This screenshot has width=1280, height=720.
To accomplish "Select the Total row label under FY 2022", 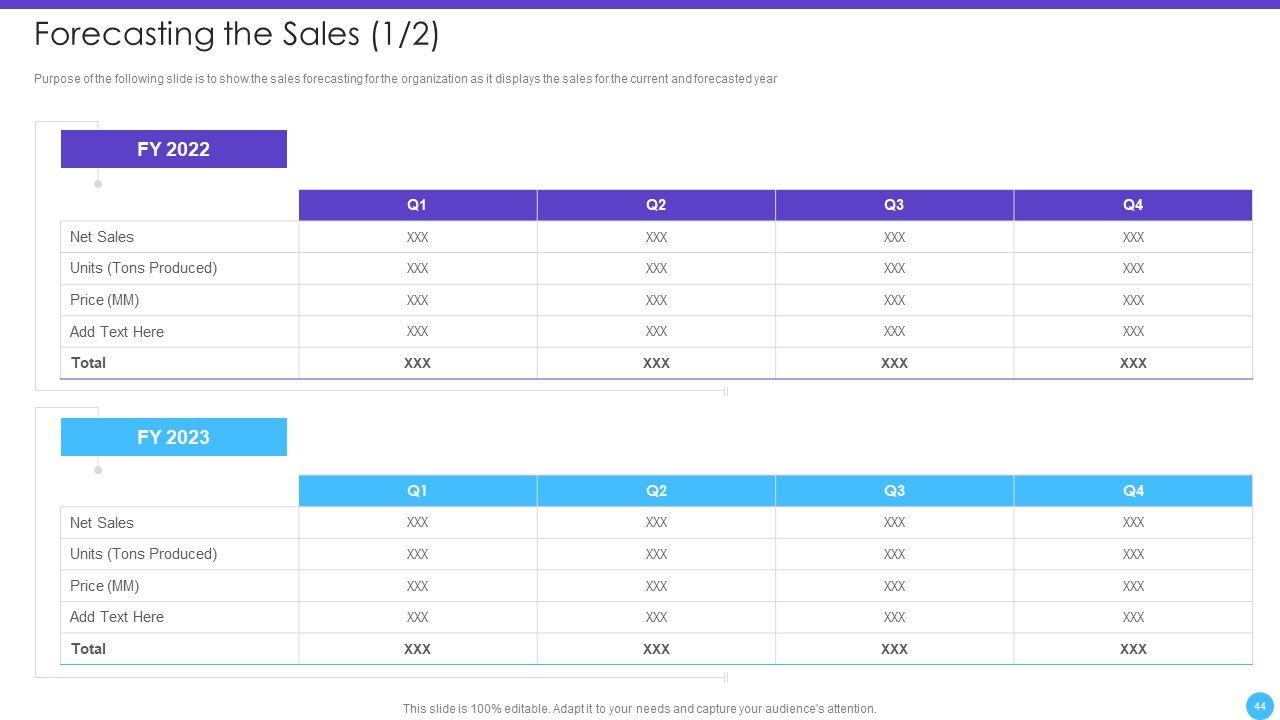I will [88, 363].
